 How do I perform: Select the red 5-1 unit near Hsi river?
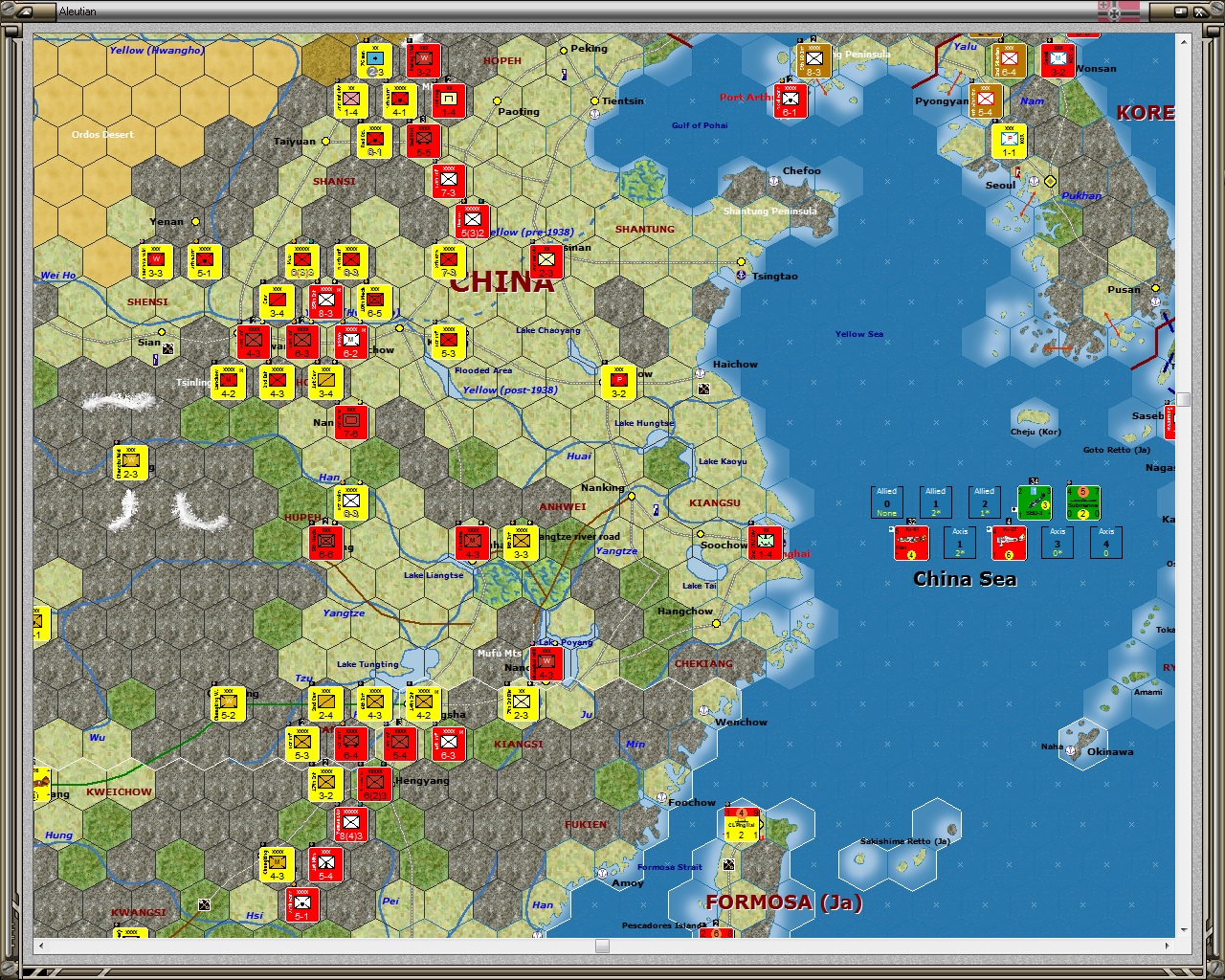[302, 904]
